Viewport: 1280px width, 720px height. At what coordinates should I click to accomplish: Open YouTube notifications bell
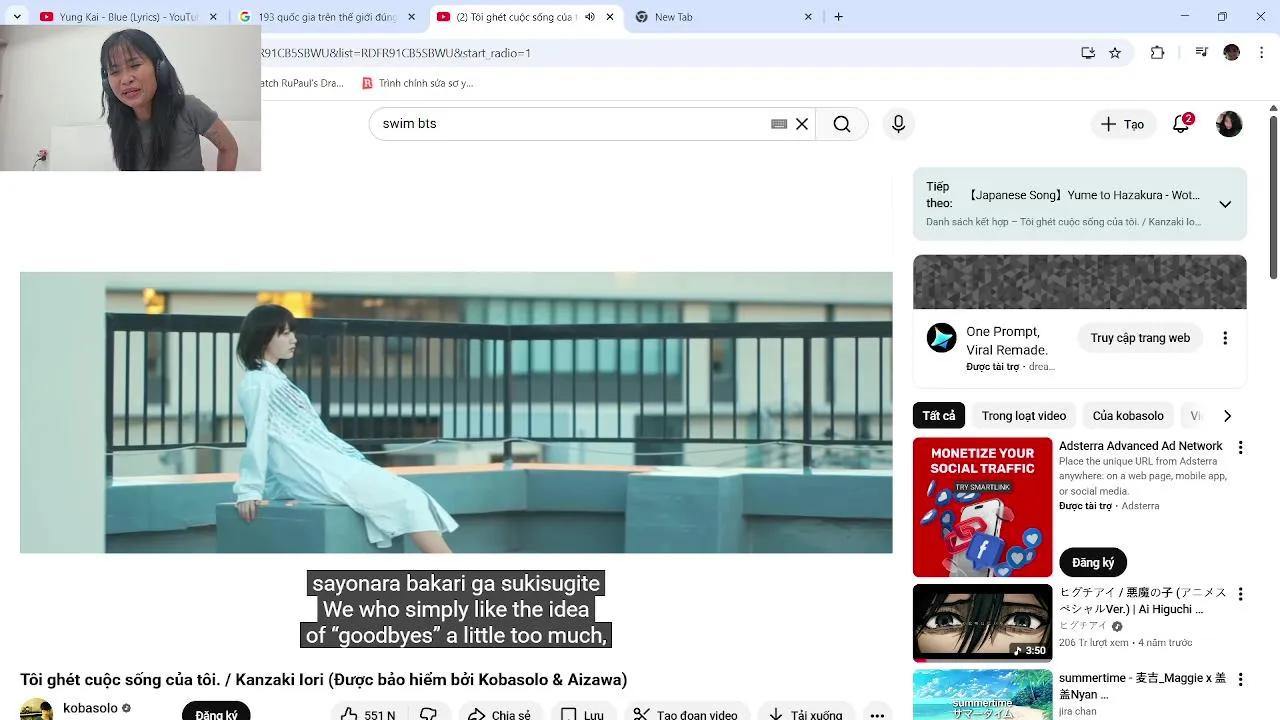1181,124
